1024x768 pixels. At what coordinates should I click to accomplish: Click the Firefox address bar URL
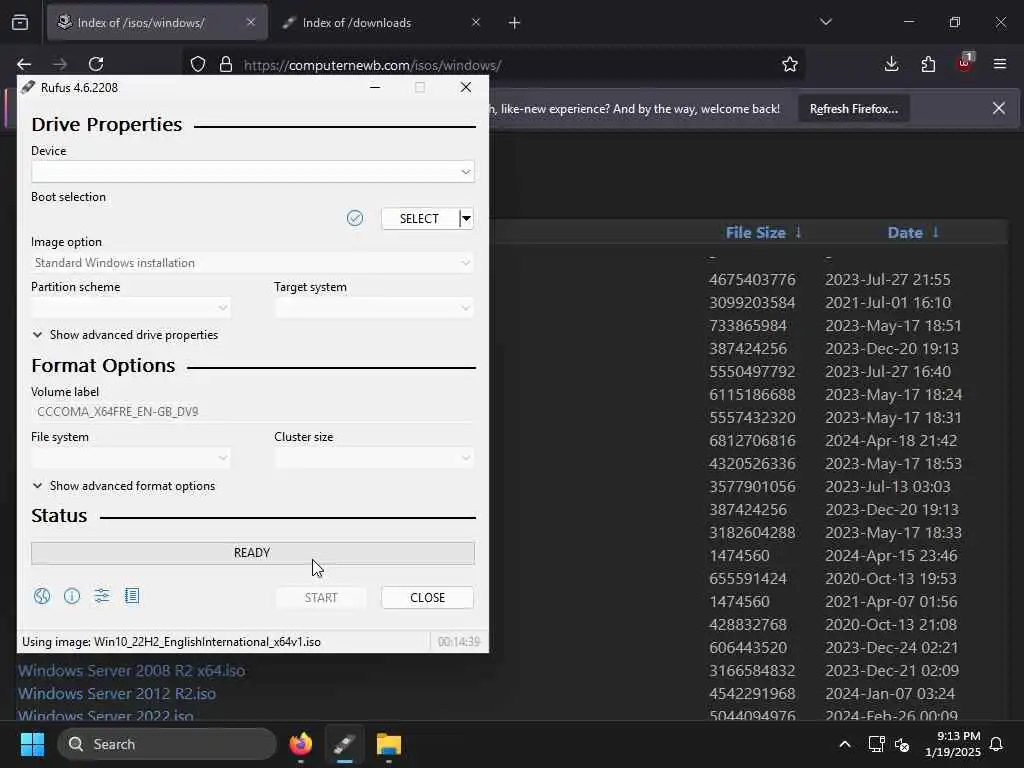click(372, 65)
